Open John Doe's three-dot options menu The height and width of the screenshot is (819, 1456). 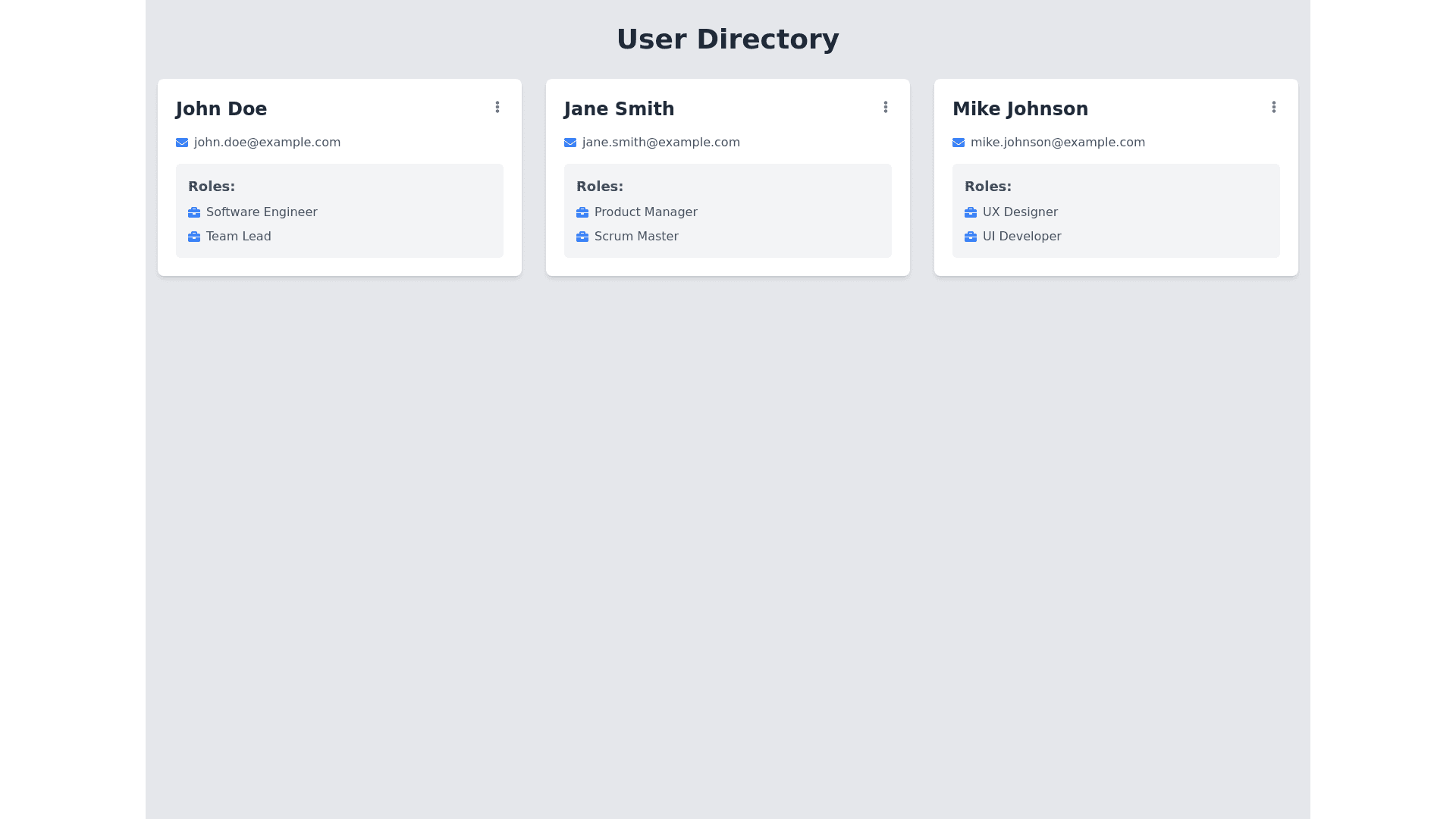point(497,107)
